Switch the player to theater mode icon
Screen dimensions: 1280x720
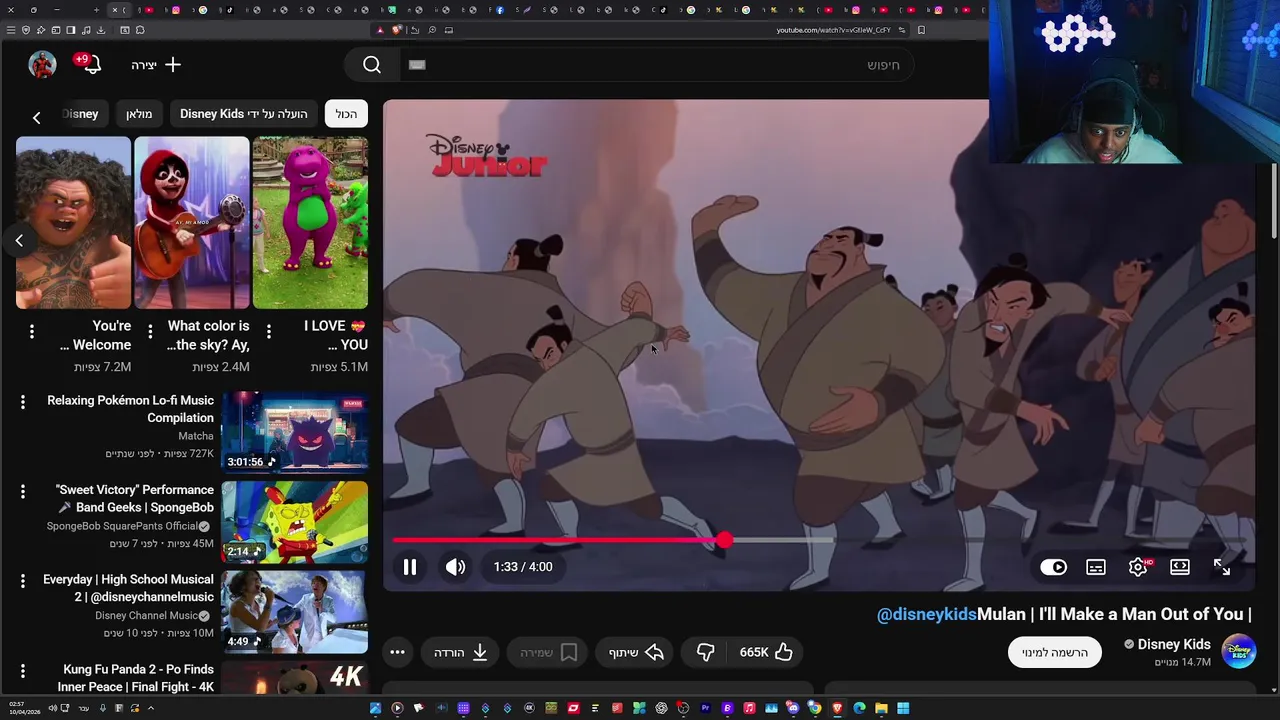point(1180,567)
